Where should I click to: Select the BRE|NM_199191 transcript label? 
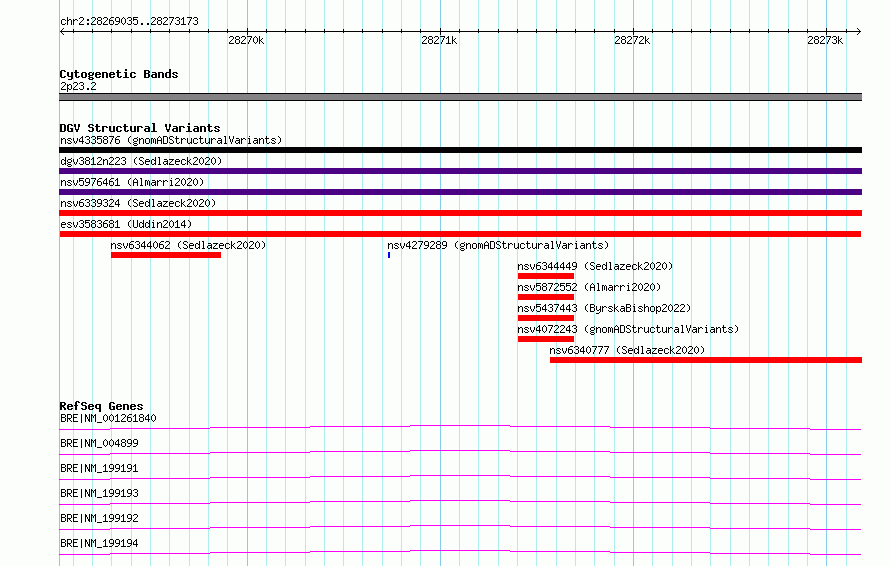[x=99, y=468]
